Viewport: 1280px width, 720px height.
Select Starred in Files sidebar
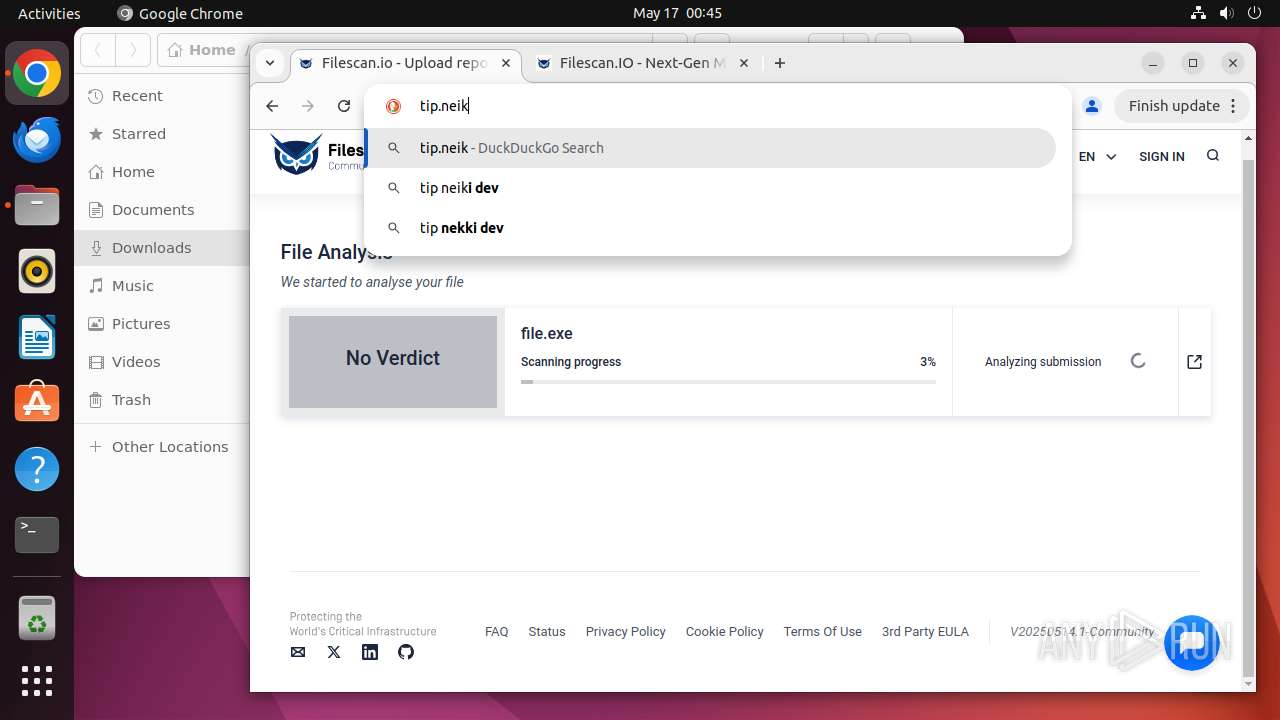pyautogui.click(x=162, y=134)
